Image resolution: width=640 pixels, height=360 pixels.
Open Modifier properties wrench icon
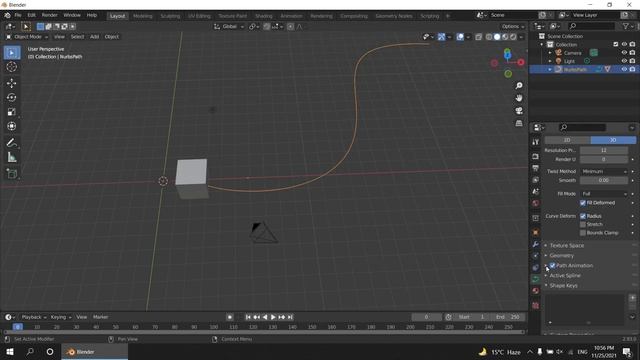click(x=536, y=244)
